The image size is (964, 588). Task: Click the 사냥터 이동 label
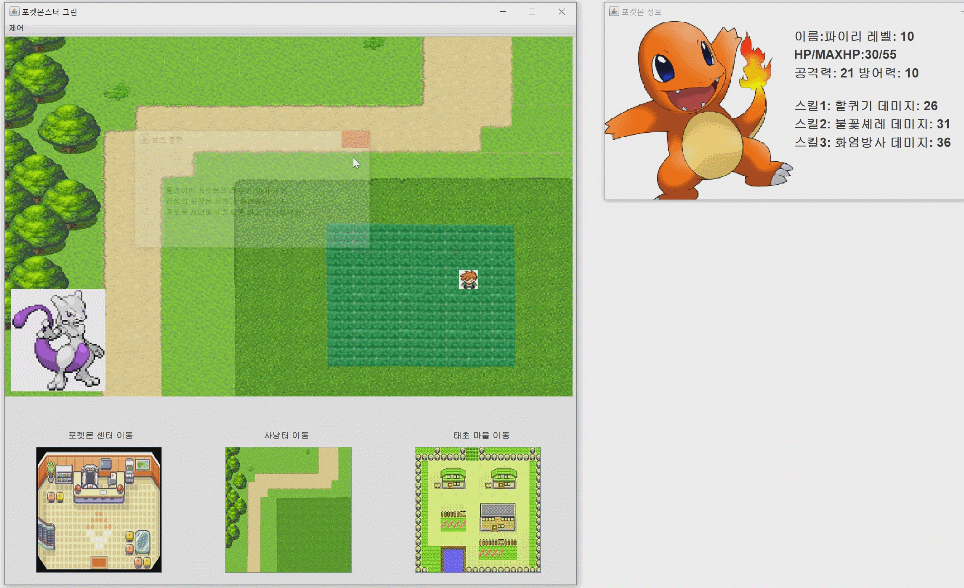point(286,435)
